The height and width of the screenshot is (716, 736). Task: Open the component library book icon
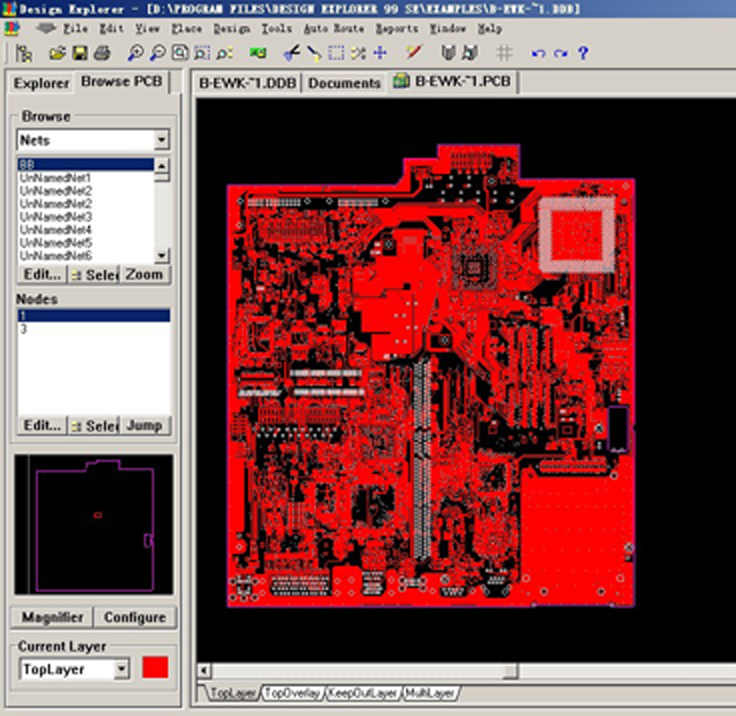[448, 53]
